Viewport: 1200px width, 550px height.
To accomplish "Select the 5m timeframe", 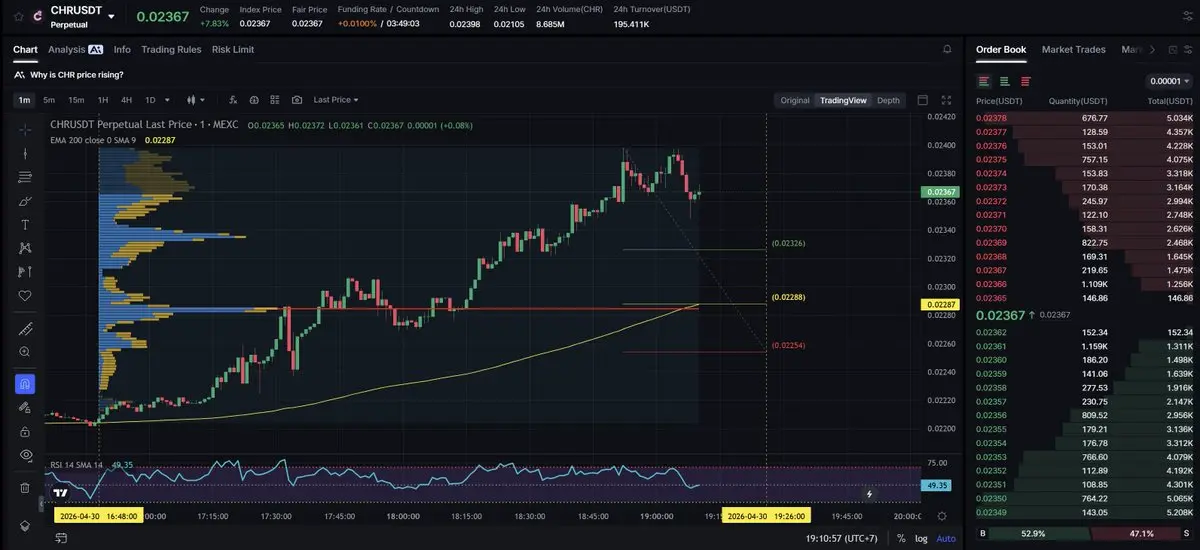I will click(x=49, y=100).
